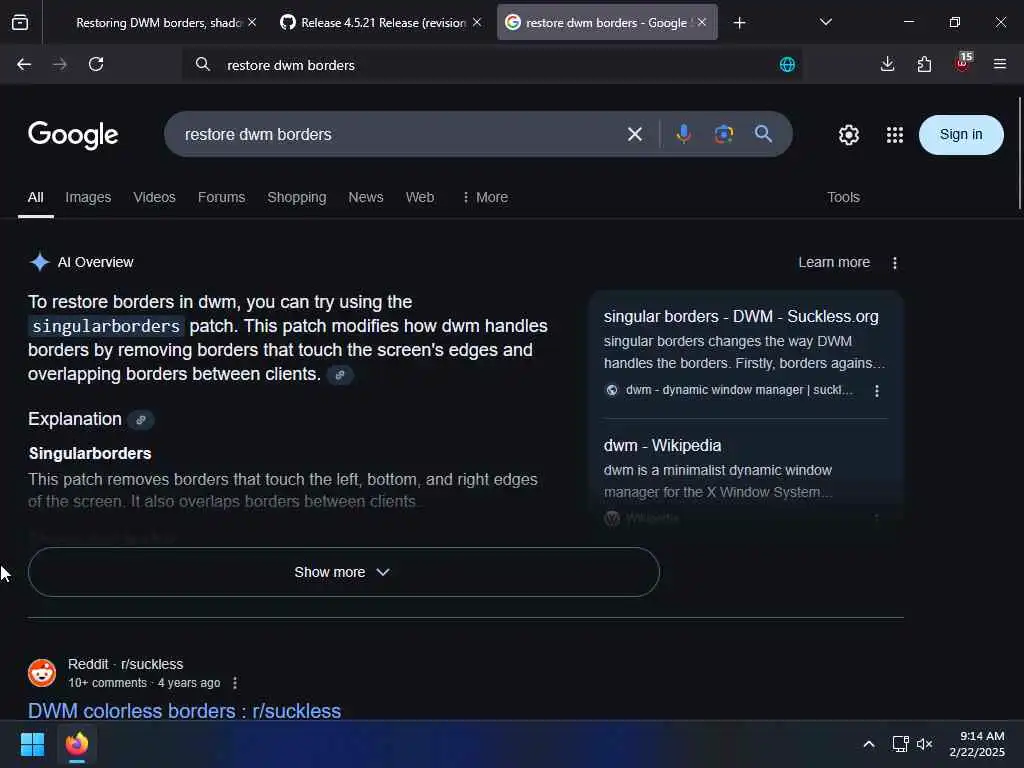1024x768 pixels.
Task: Select the News results filter
Action: (366, 197)
